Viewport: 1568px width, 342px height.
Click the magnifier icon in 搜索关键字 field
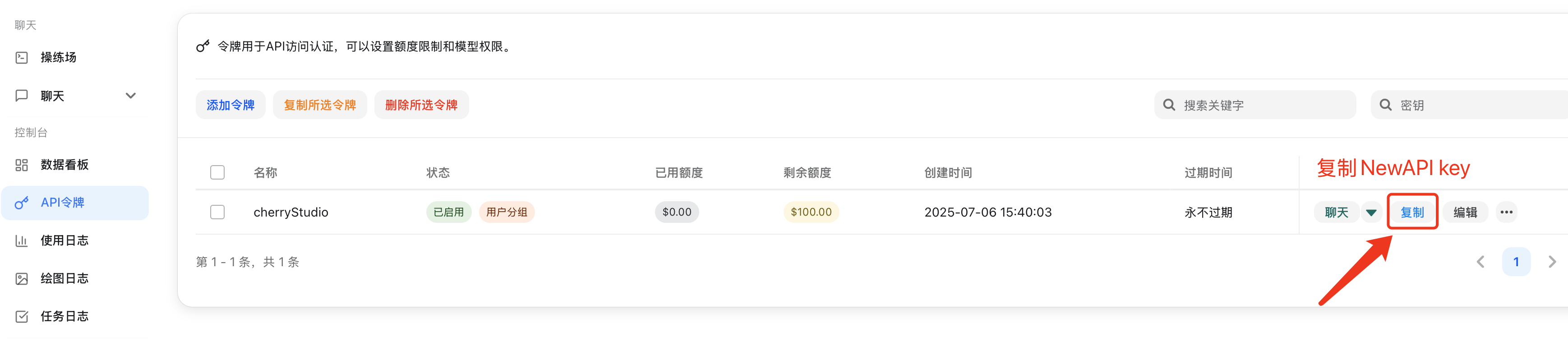click(1169, 104)
